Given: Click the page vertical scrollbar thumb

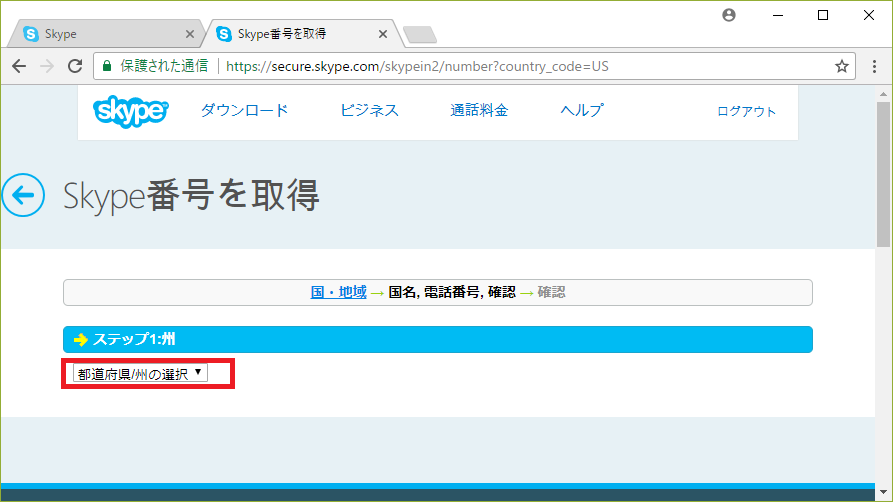Looking at the screenshot, I should (883, 174).
